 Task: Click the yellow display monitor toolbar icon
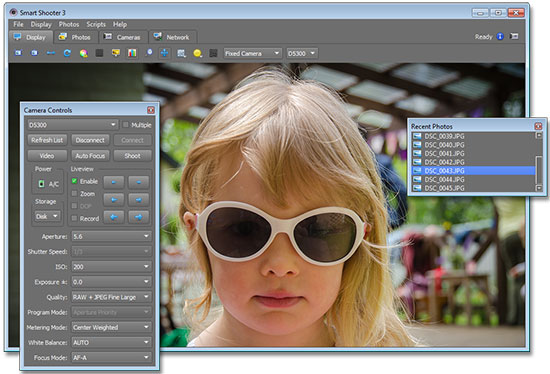[116, 53]
